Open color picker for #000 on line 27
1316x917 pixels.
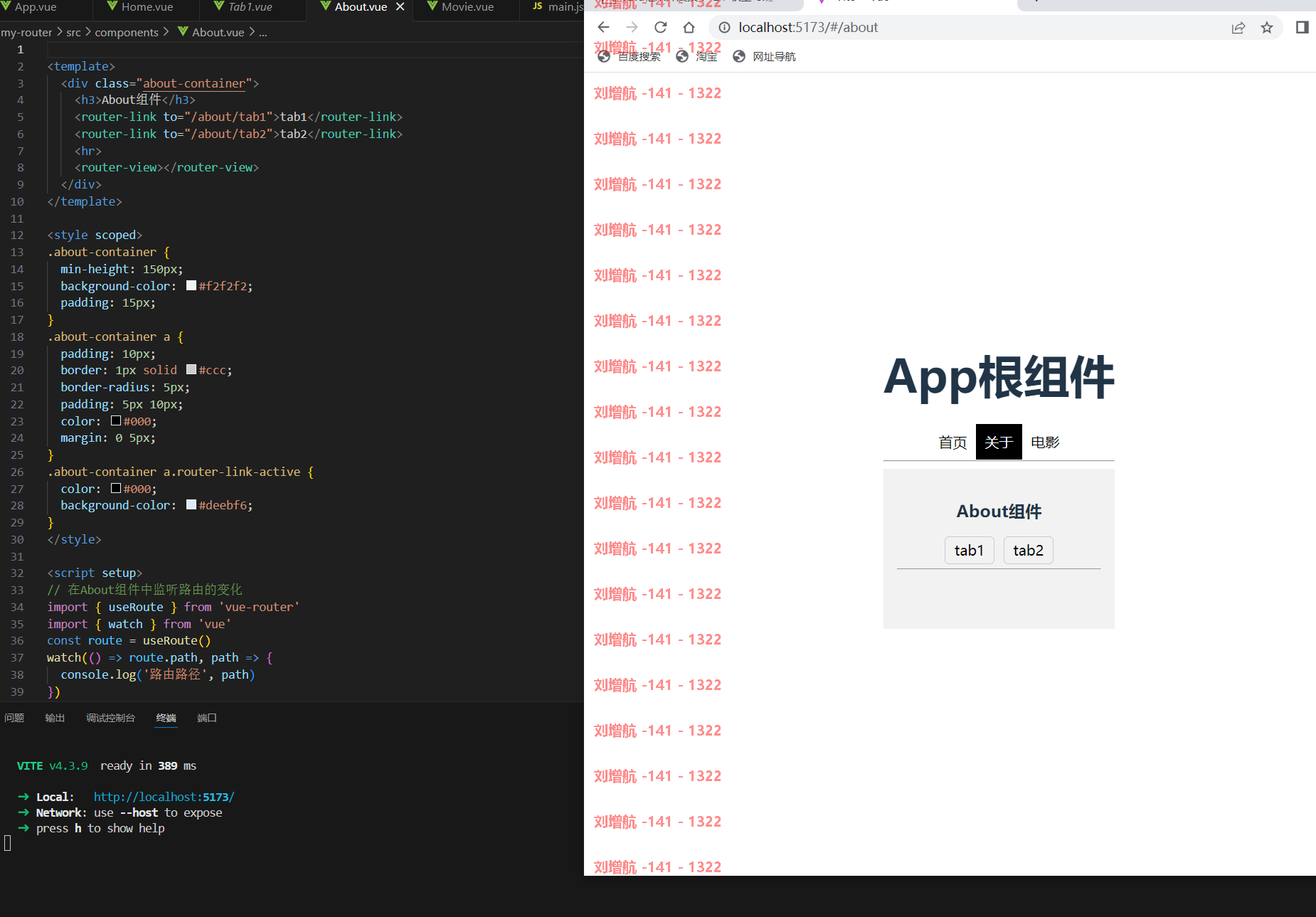point(116,488)
